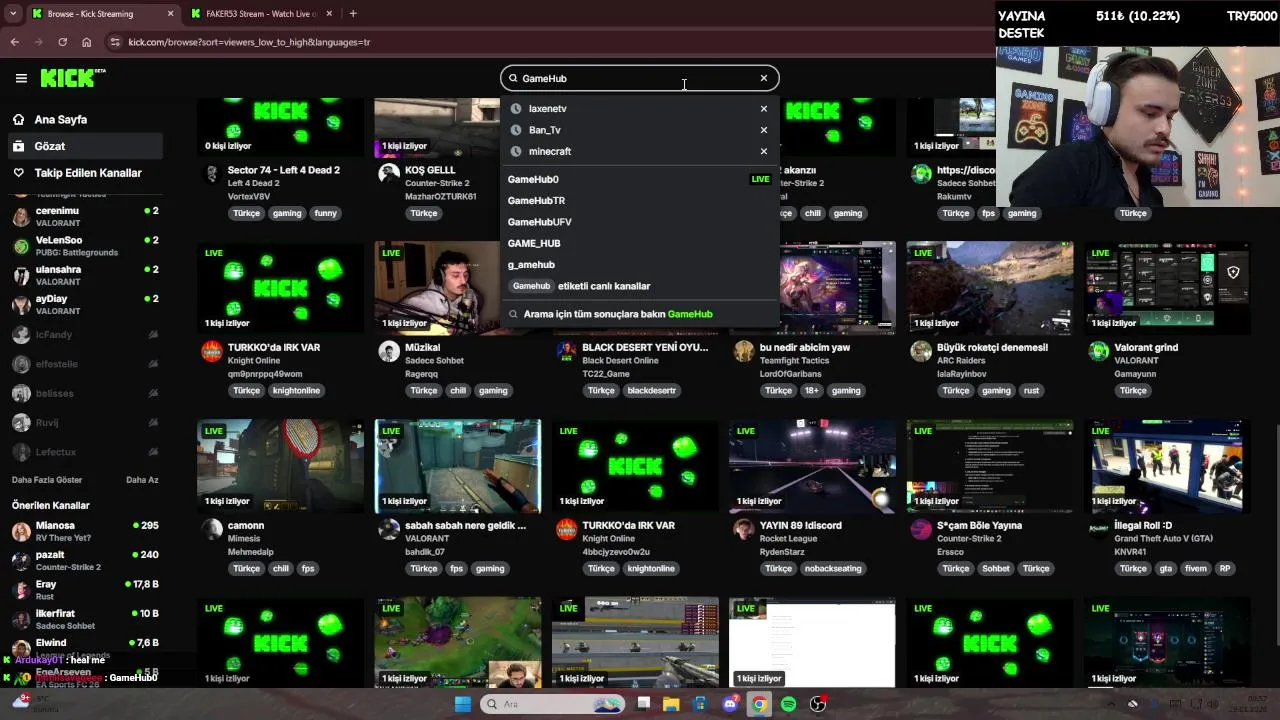Open the browser tab search dropdown
Screen dimensions: 1280x720
click(13, 14)
